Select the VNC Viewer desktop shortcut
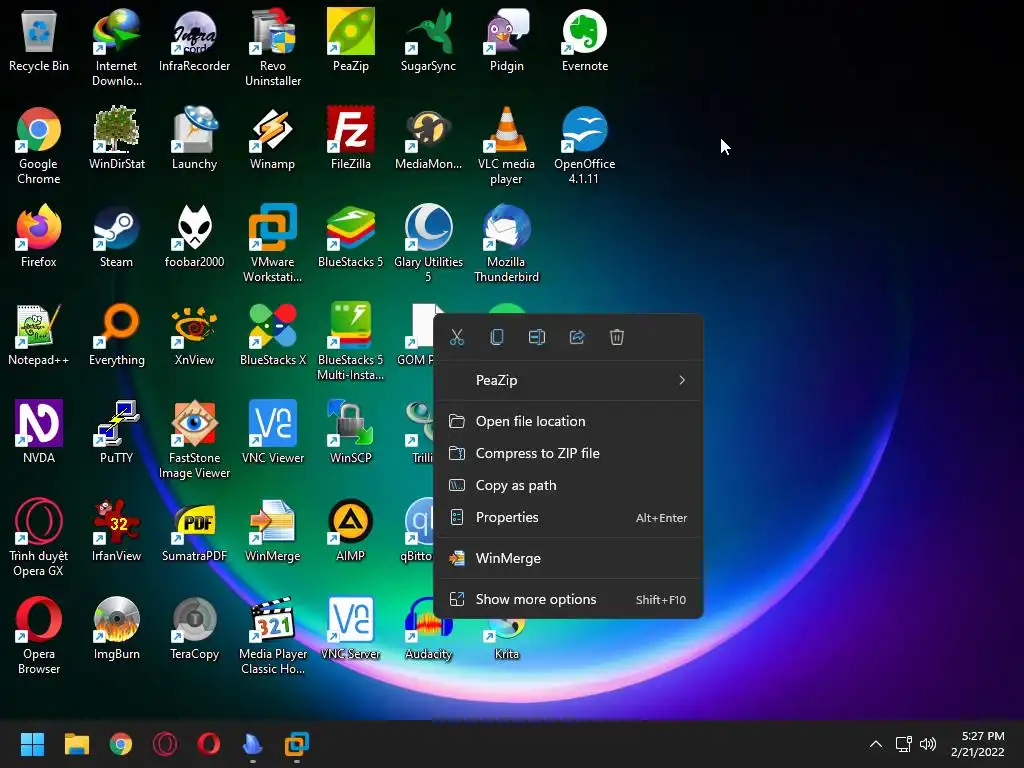Image resolution: width=1024 pixels, height=768 pixels. tap(273, 432)
